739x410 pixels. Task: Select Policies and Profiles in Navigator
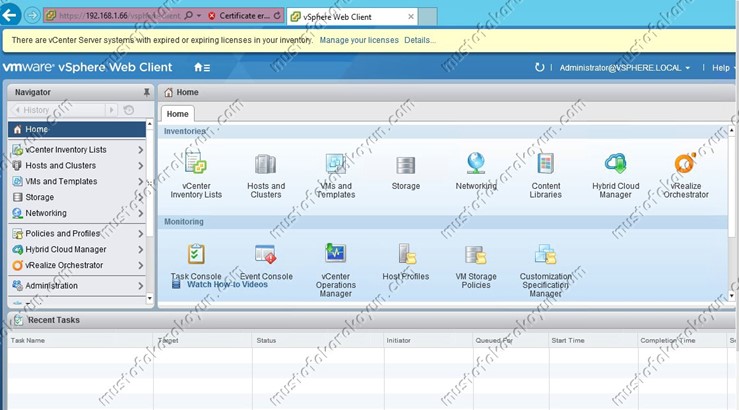click(77, 234)
